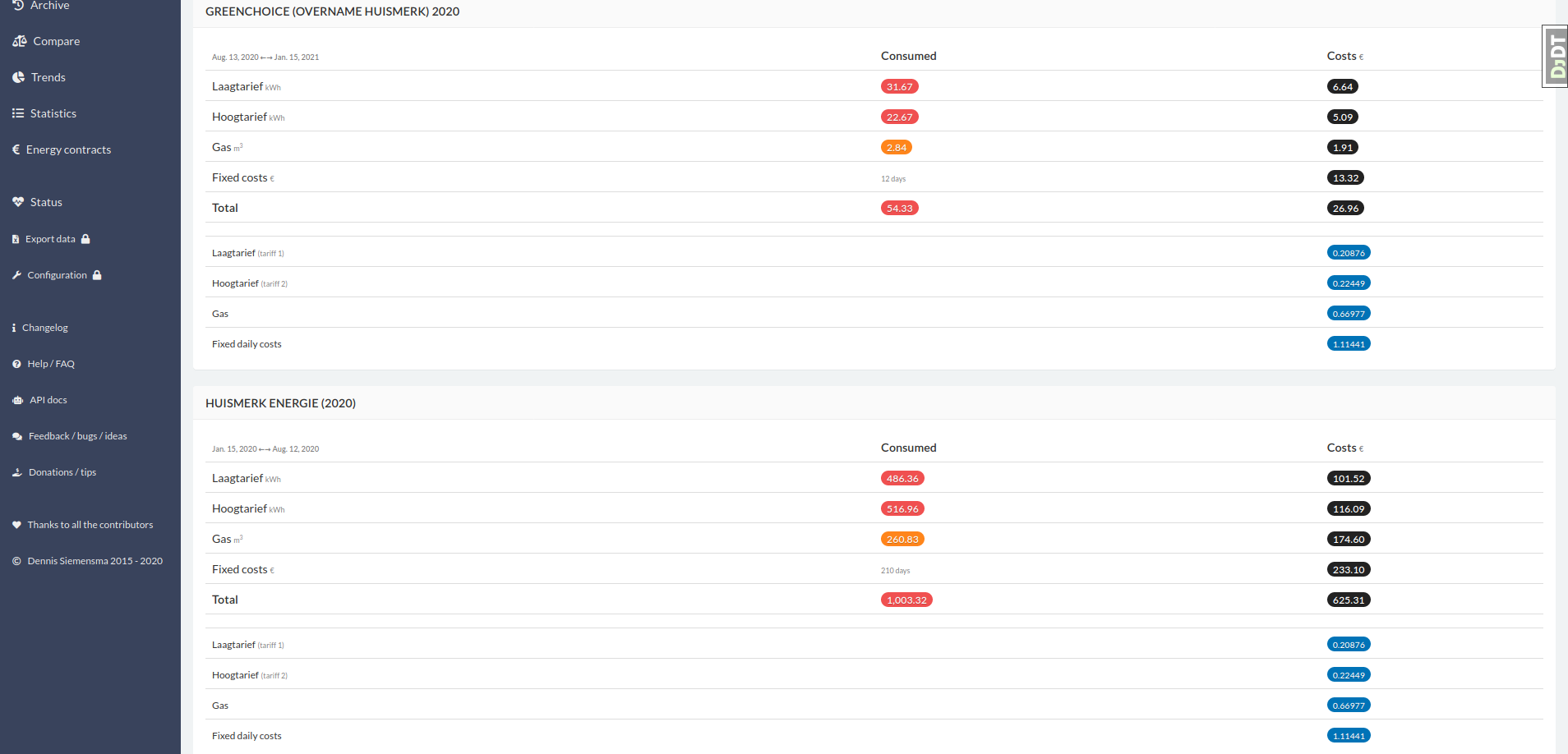The height and width of the screenshot is (754, 1568).
Task: Click the Energy contracts euro icon
Action: click(16, 149)
